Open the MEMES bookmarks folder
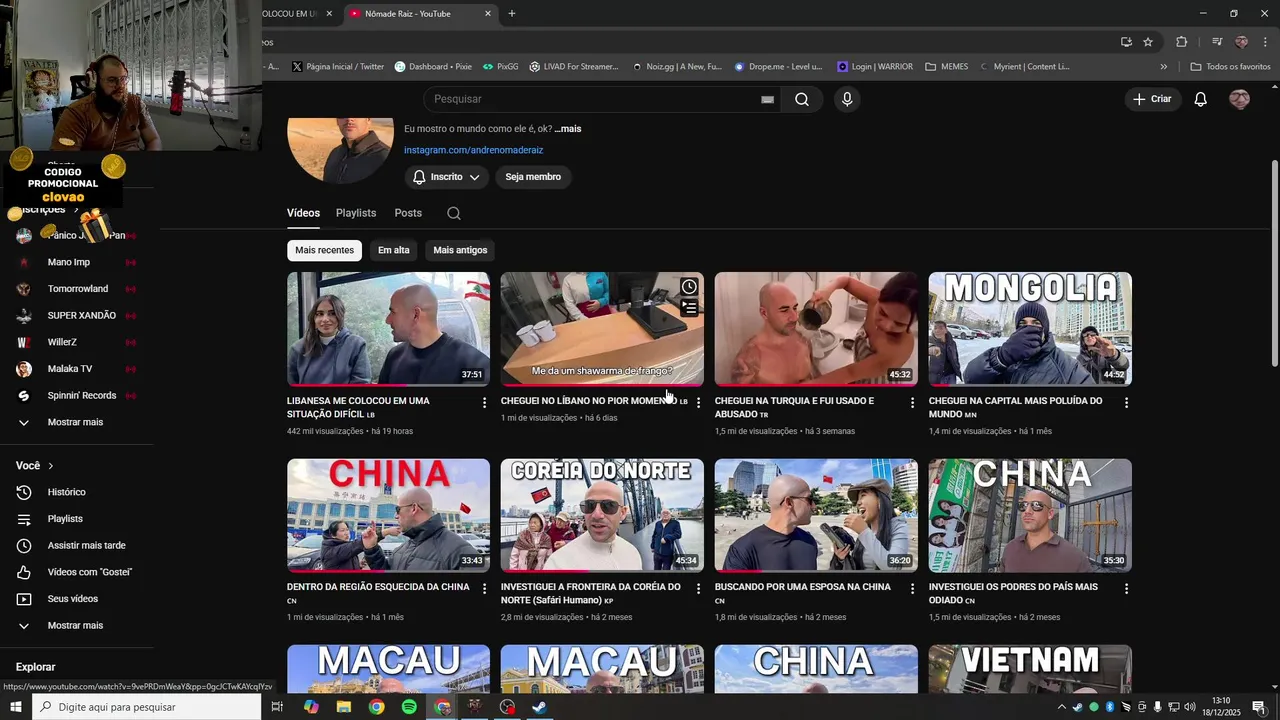 coord(946,67)
